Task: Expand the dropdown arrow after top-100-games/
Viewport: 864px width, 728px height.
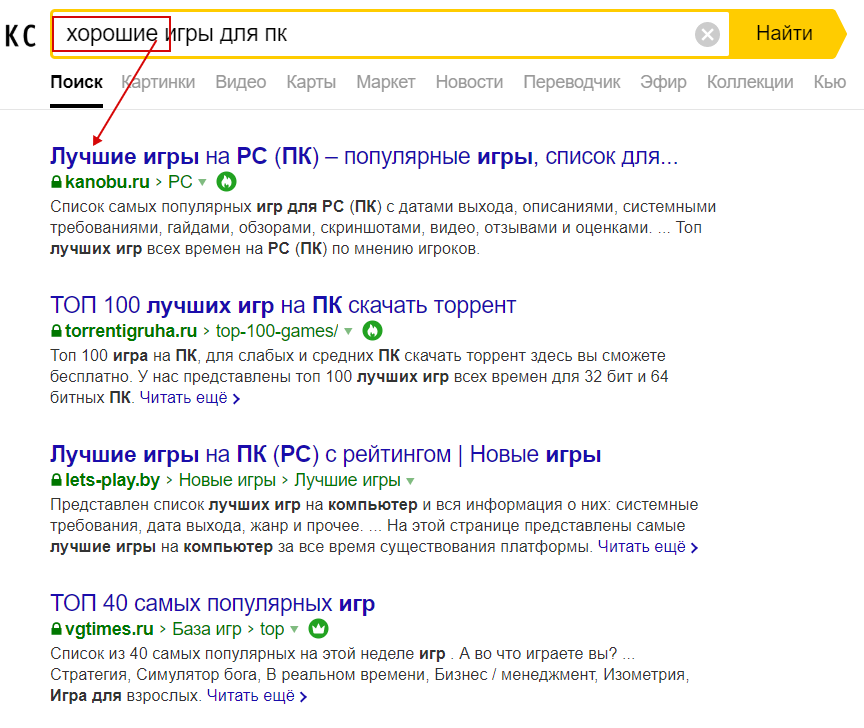Action: (x=348, y=331)
